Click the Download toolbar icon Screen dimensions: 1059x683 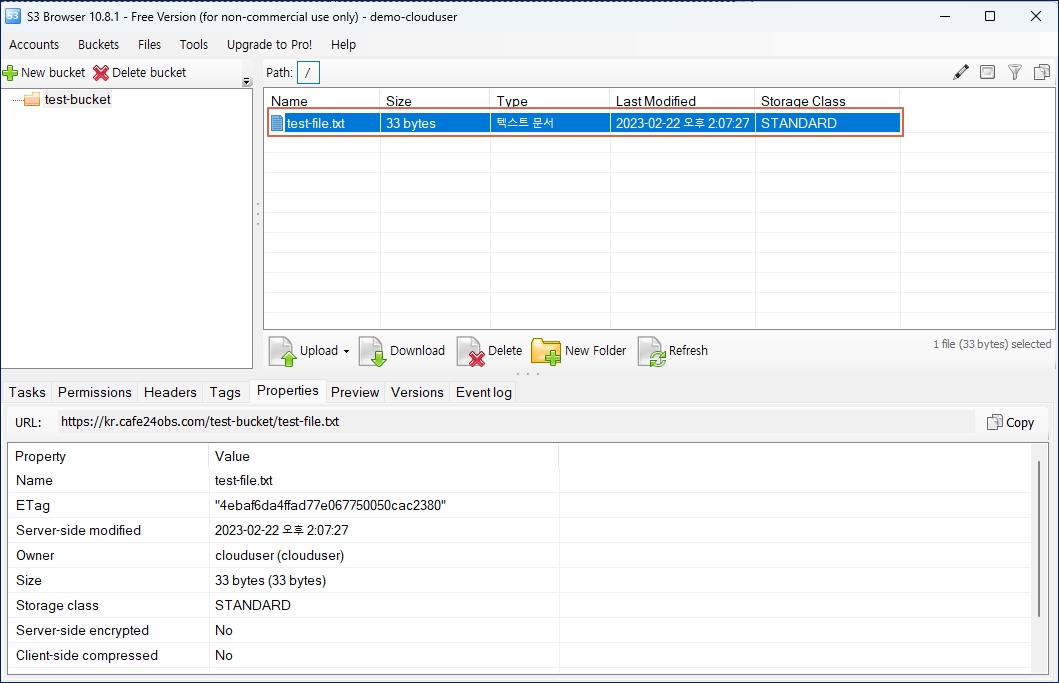tap(372, 351)
